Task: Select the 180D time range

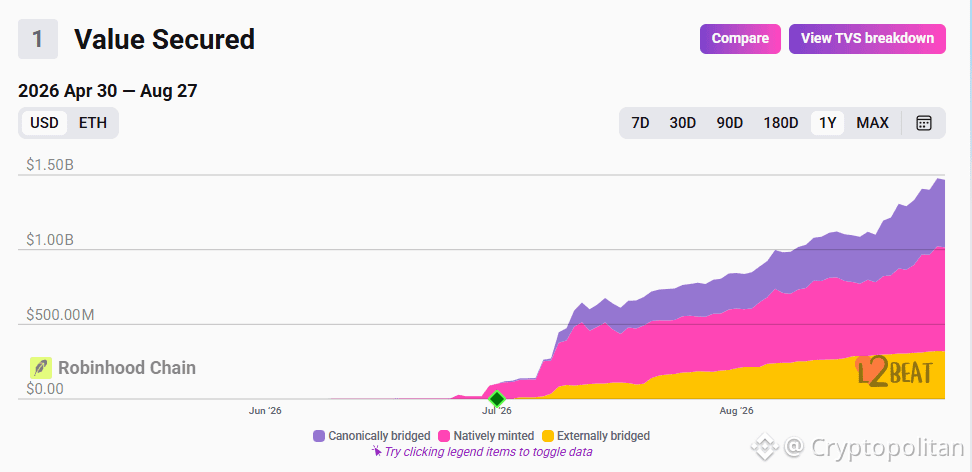Action: point(780,123)
